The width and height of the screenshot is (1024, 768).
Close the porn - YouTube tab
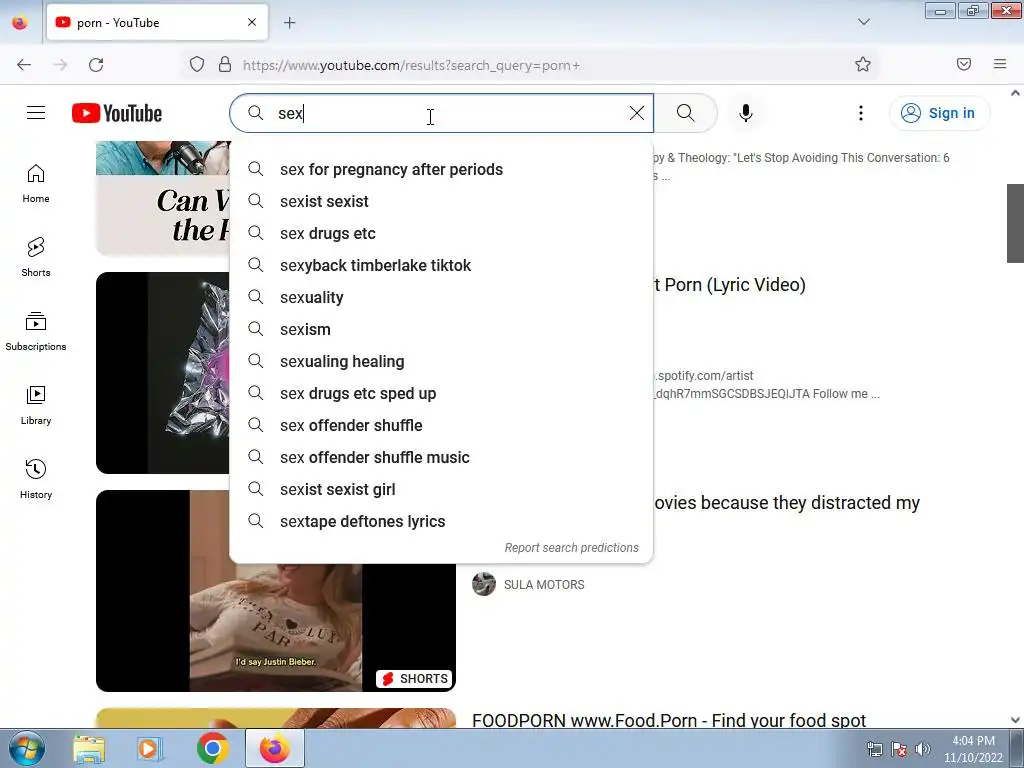252,22
